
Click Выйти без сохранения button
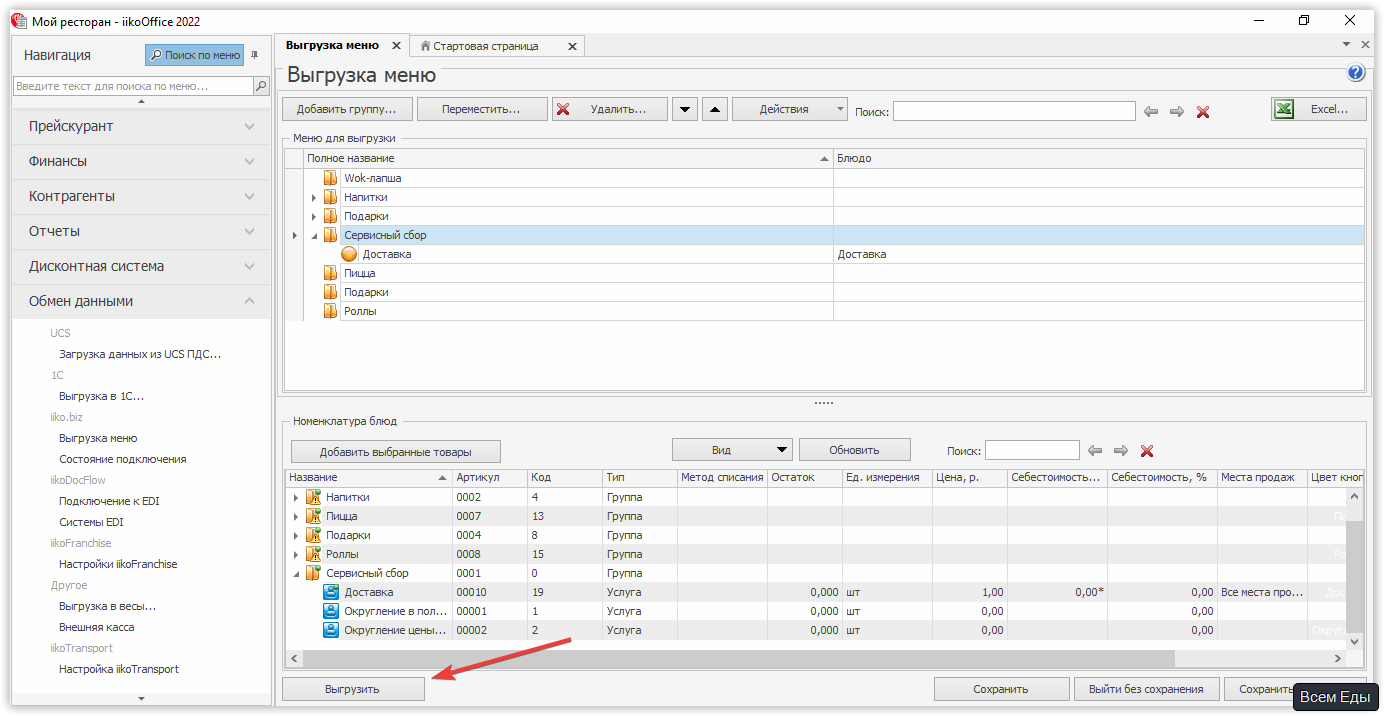1148,689
